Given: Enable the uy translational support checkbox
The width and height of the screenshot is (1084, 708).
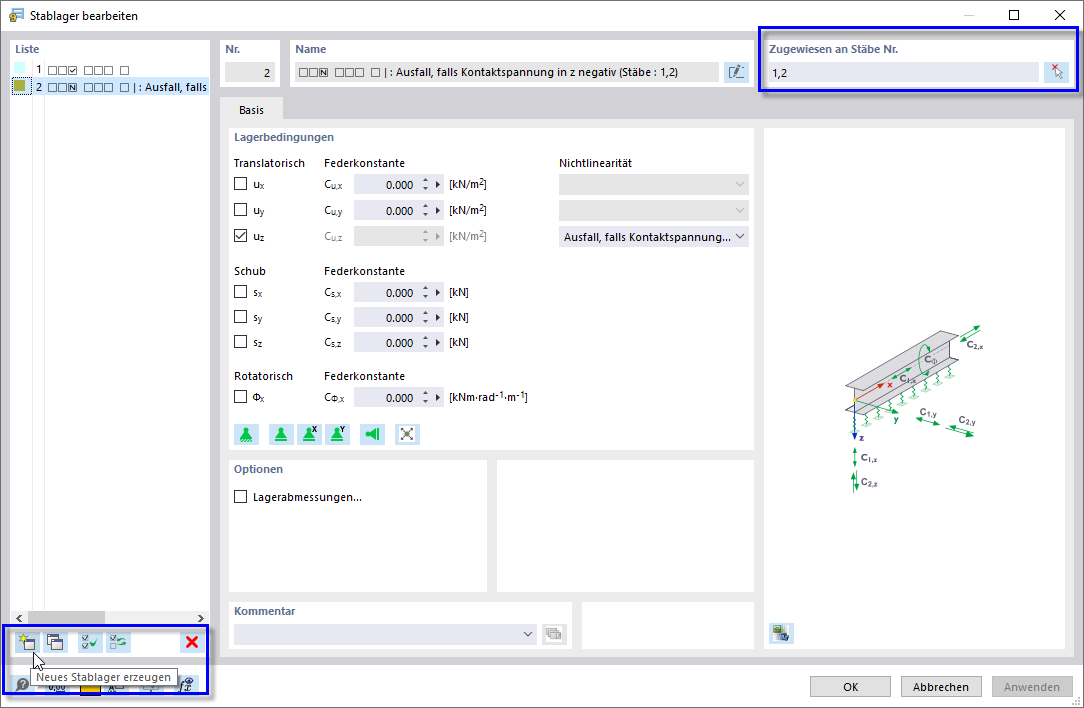Looking at the screenshot, I should [241, 209].
